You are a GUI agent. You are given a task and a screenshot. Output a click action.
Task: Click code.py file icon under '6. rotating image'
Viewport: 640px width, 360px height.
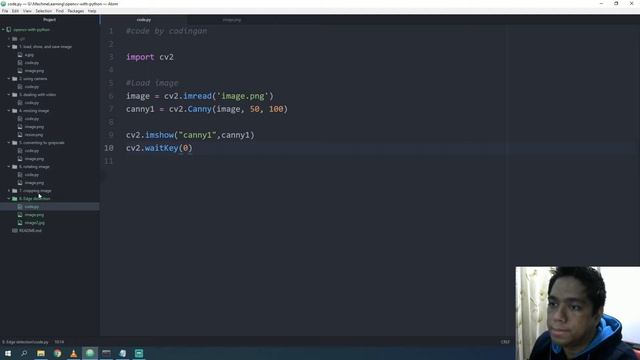coord(20,175)
